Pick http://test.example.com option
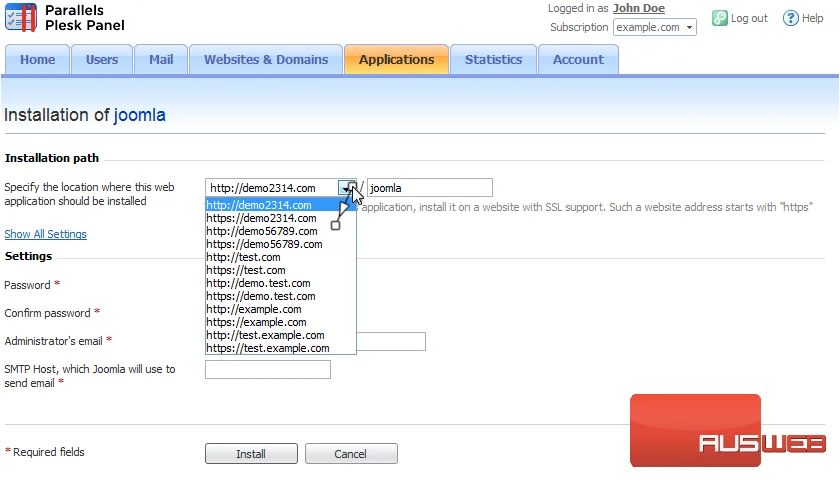This screenshot has height=480, width=840. pos(281,335)
